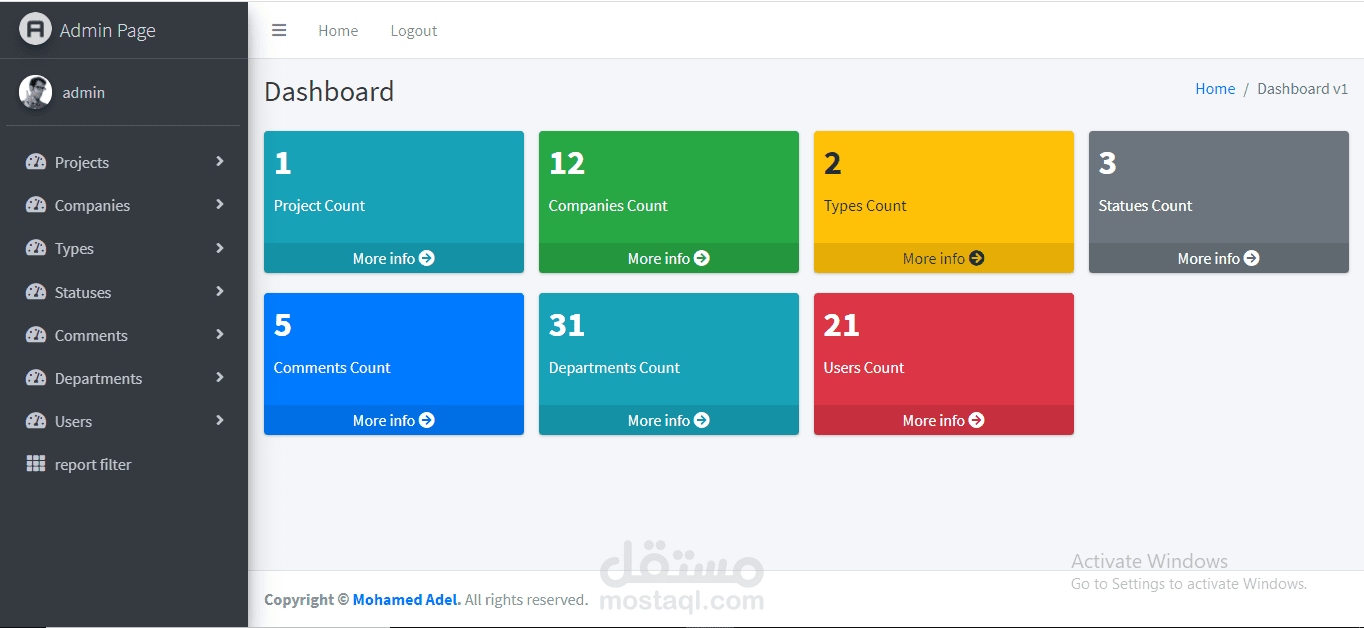Expand the Types menu chevron

pyautogui.click(x=220, y=247)
